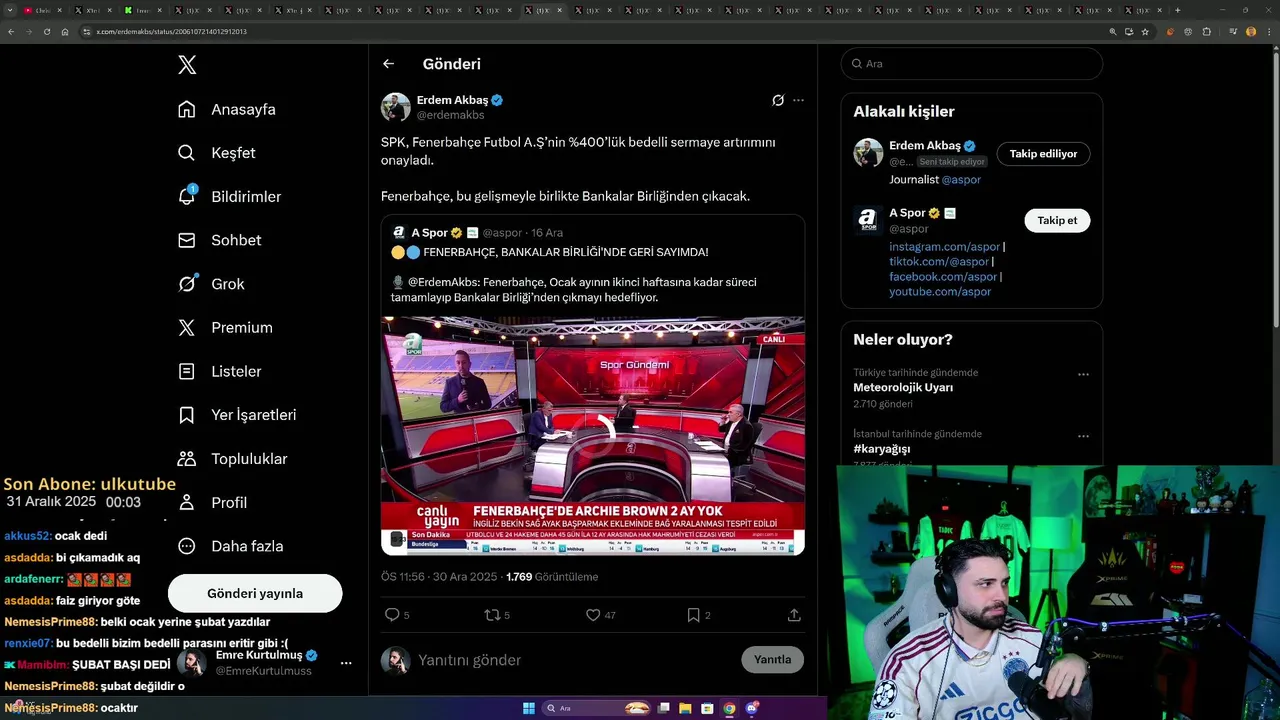Click the 1.769 Görüntüleme view count
Image resolution: width=1280 pixels, height=720 pixels.
pos(552,577)
